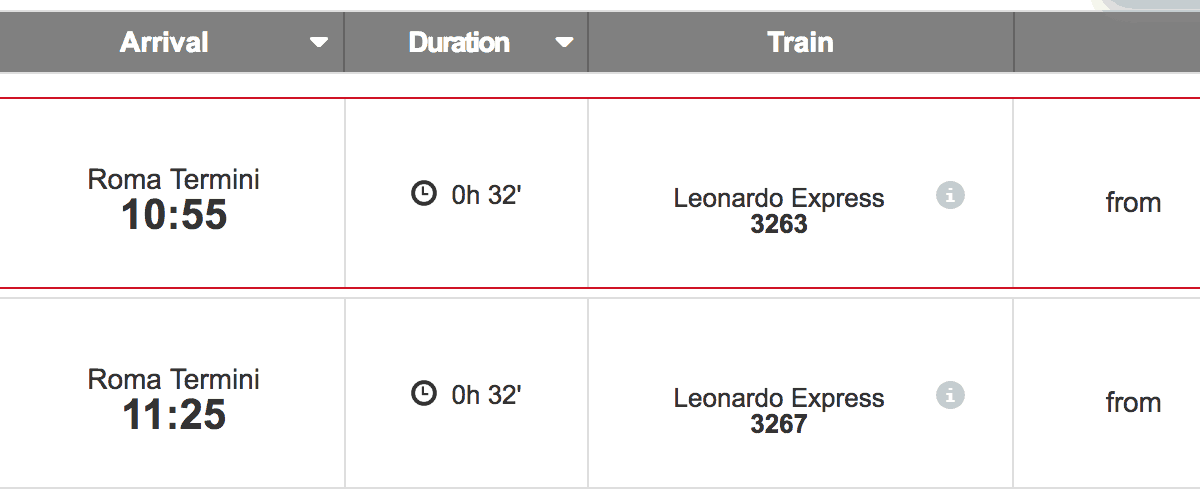Viewport: 1200px width, 496px height.
Task: Click Leonardo Express name in first row
Action: [779, 198]
